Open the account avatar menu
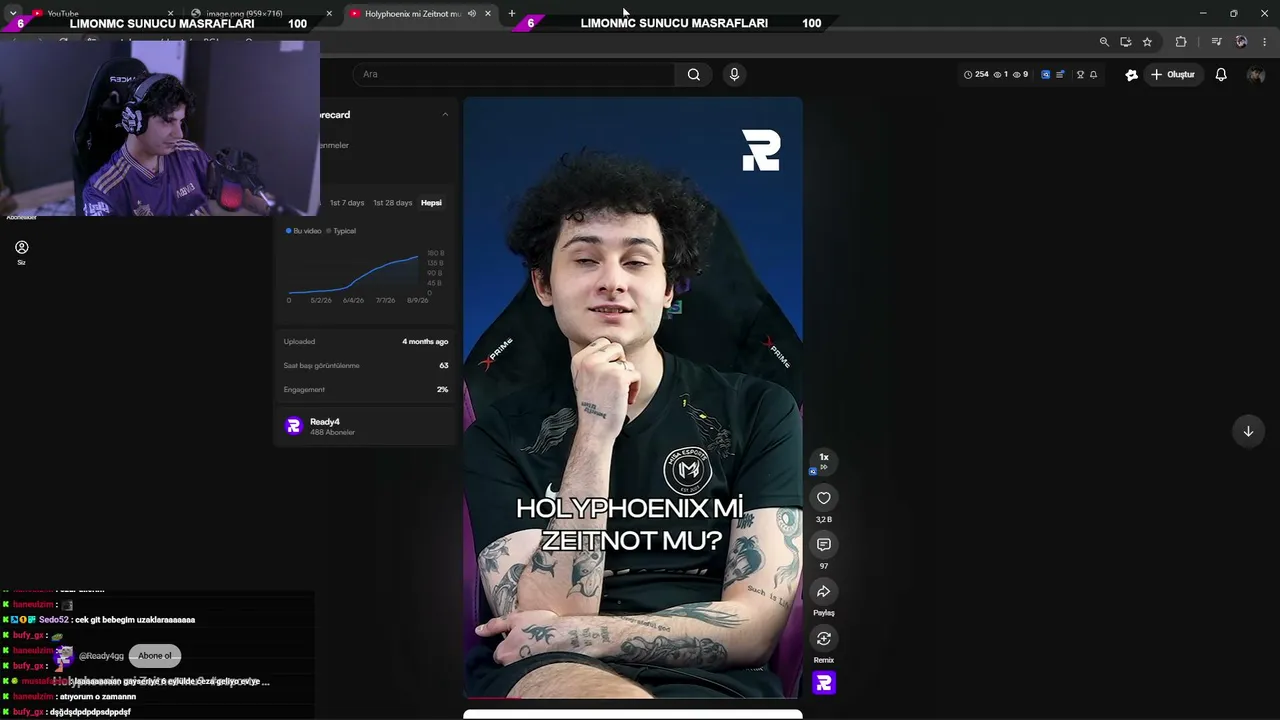 [1256, 75]
